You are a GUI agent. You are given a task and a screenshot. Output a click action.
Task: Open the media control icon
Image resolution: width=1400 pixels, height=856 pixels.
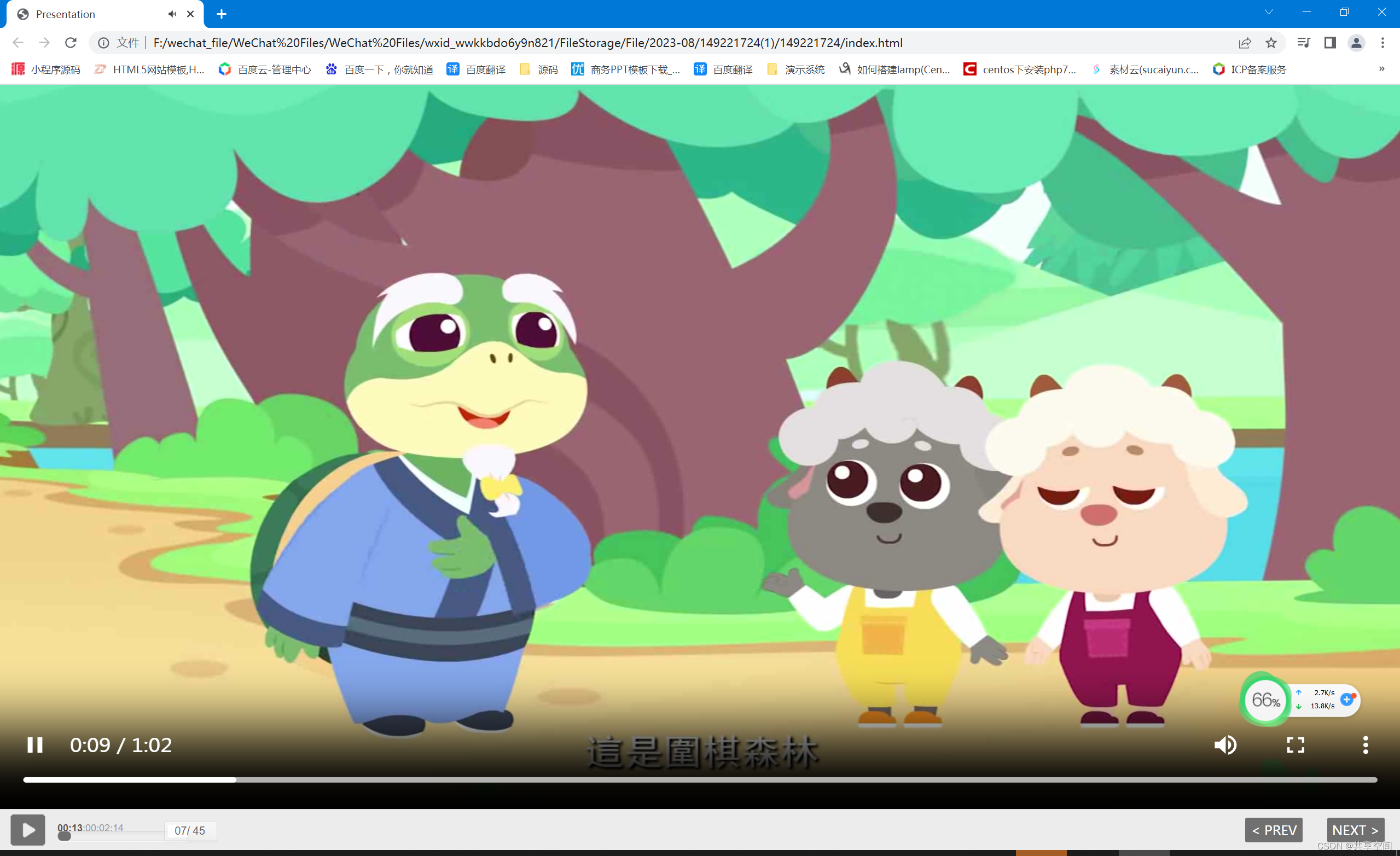click(x=1303, y=43)
